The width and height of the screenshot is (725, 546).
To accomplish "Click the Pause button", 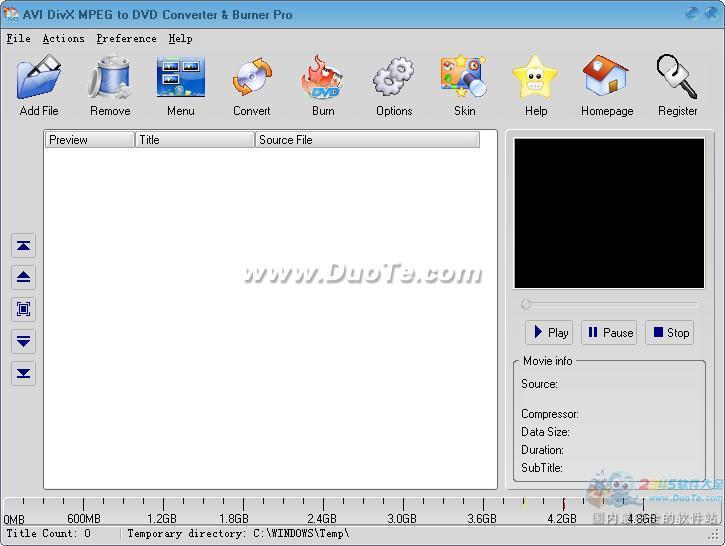I will click(x=609, y=332).
